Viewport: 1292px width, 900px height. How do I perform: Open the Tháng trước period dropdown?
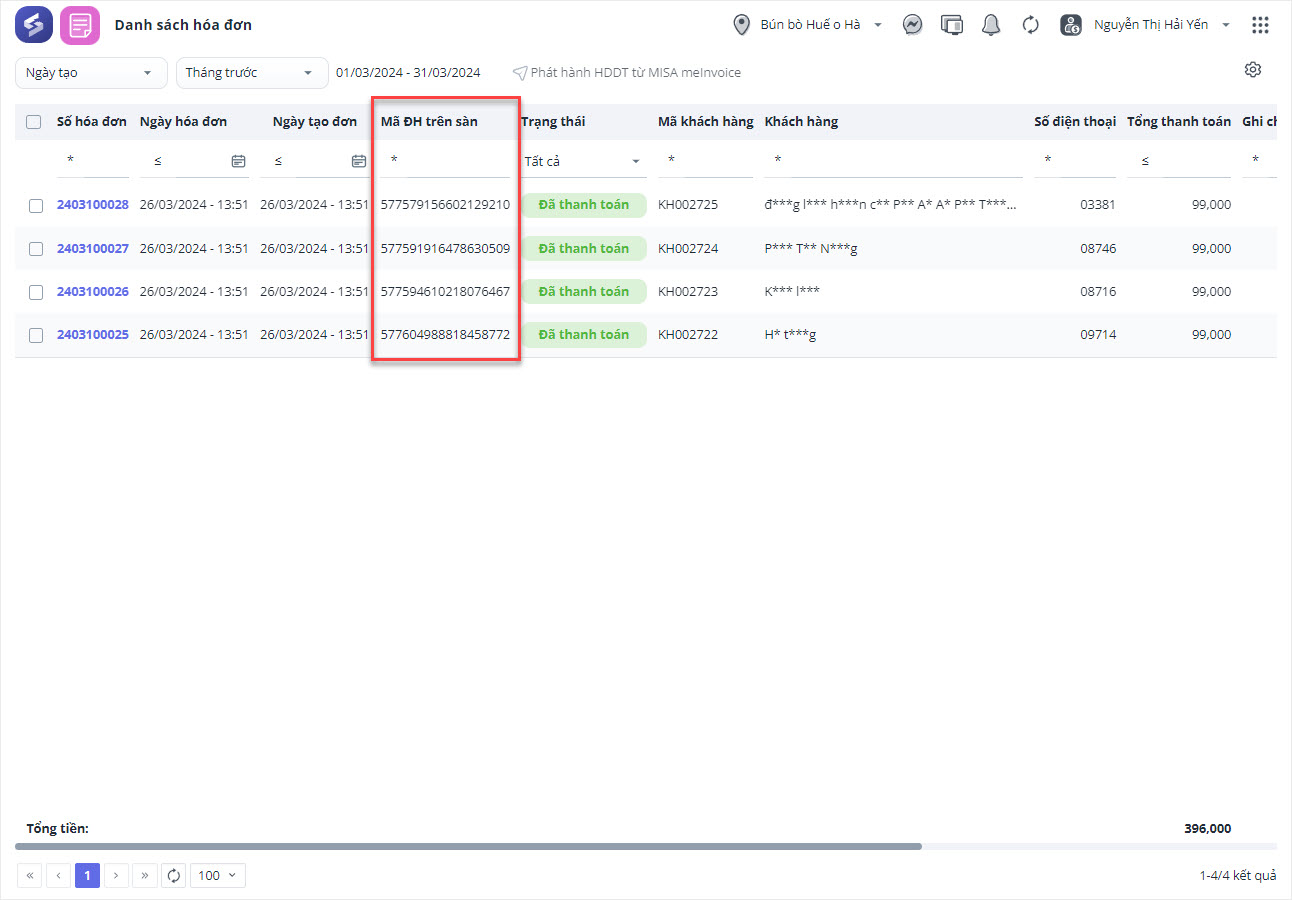point(252,73)
